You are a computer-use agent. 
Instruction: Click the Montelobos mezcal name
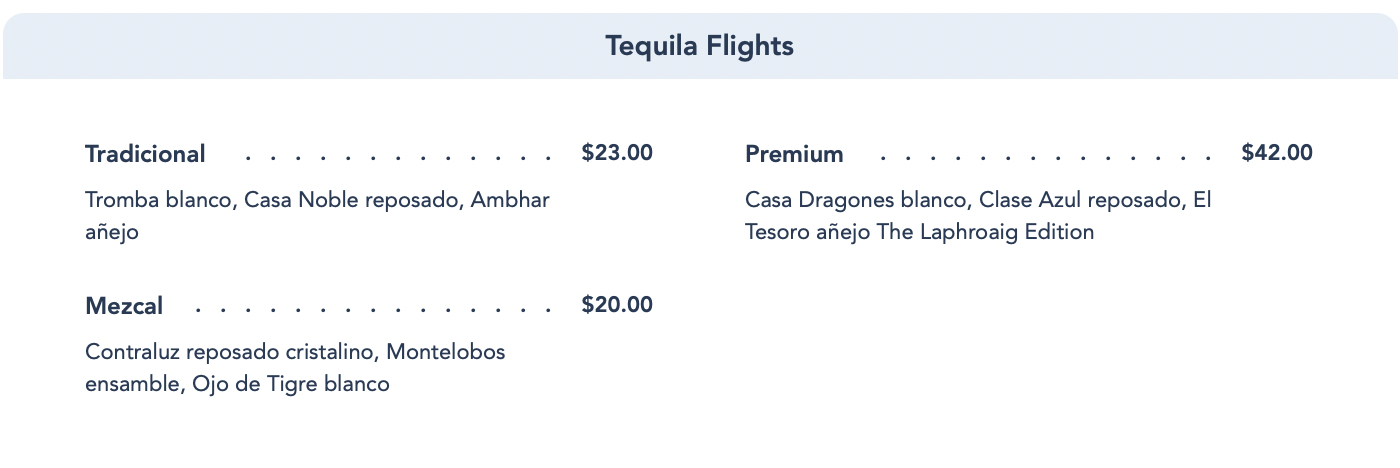(445, 352)
